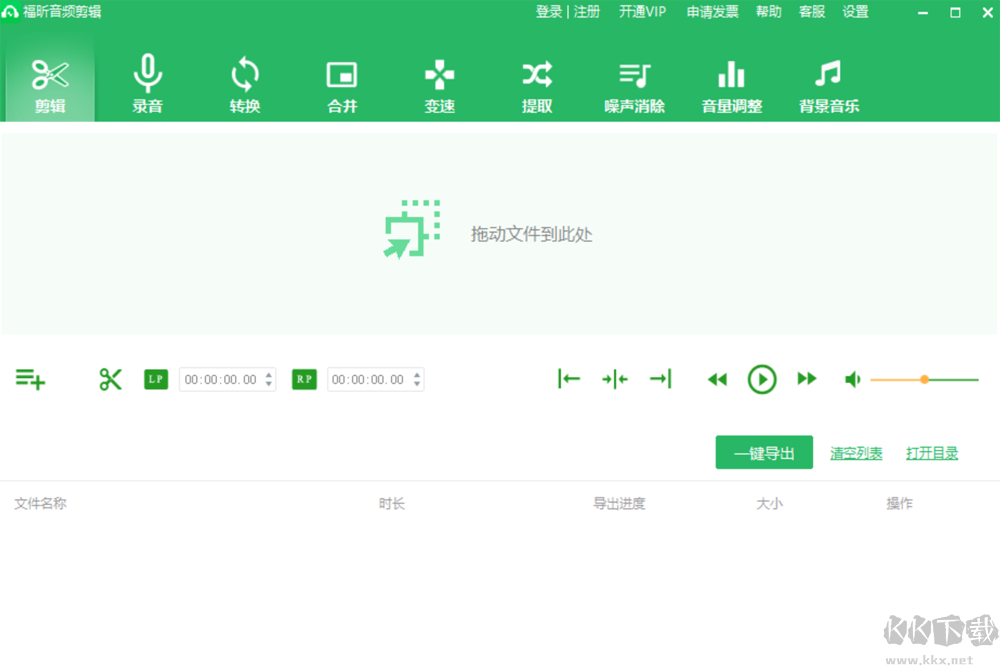1000x667 pixels.
Task: Increase the left point time with stepper
Action: pyautogui.click(x=266, y=374)
